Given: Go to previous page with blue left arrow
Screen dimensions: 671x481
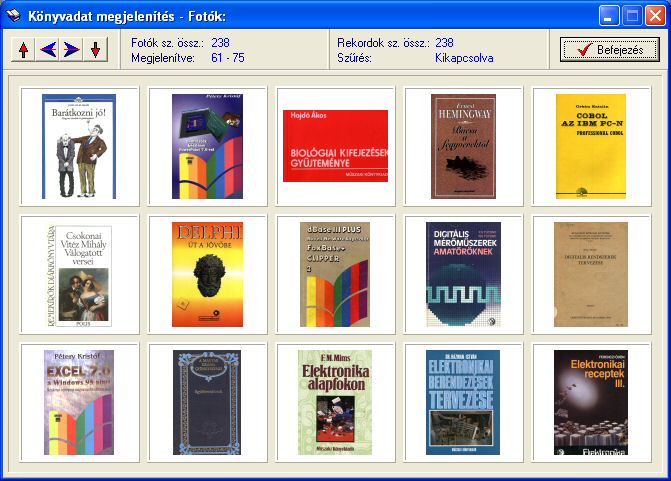Looking at the screenshot, I should [x=48, y=50].
